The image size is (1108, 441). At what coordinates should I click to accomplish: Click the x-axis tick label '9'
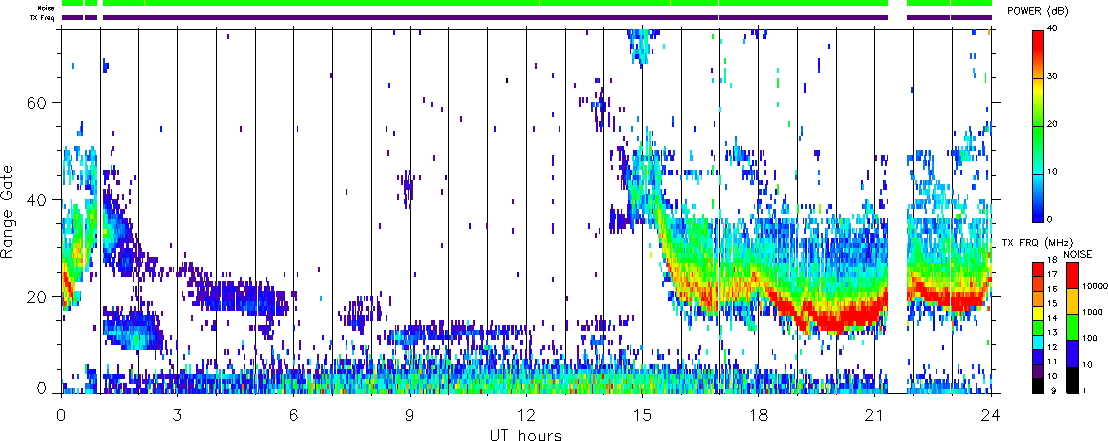click(x=410, y=413)
